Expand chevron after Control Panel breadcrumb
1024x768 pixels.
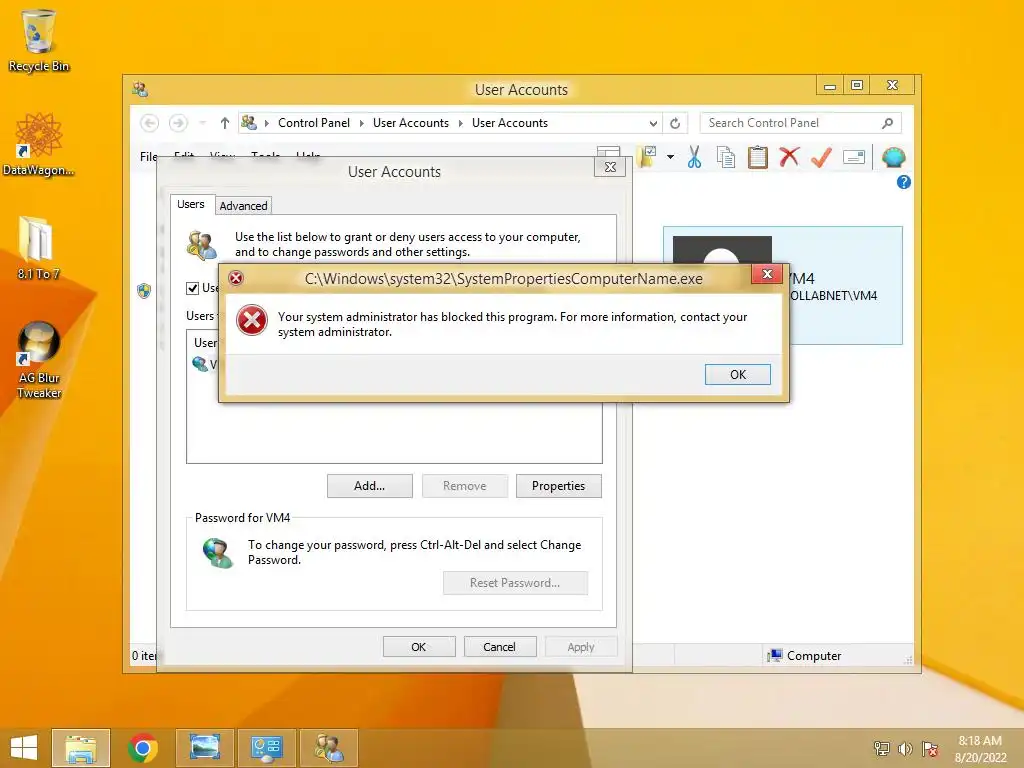pyautogui.click(x=361, y=123)
